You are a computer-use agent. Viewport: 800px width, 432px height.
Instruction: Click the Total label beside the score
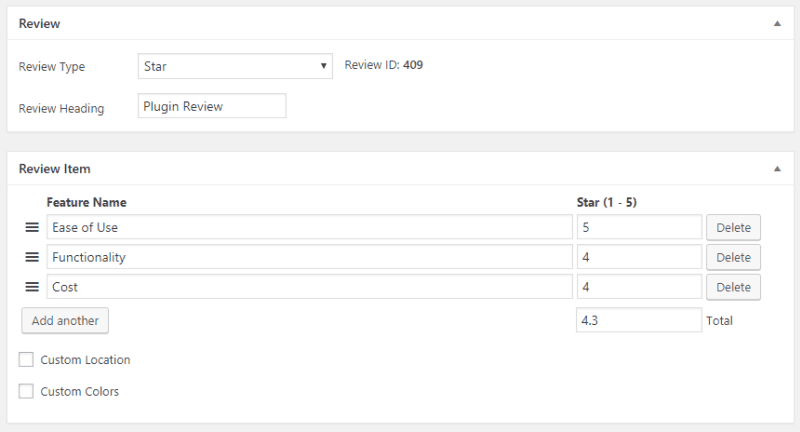click(719, 321)
